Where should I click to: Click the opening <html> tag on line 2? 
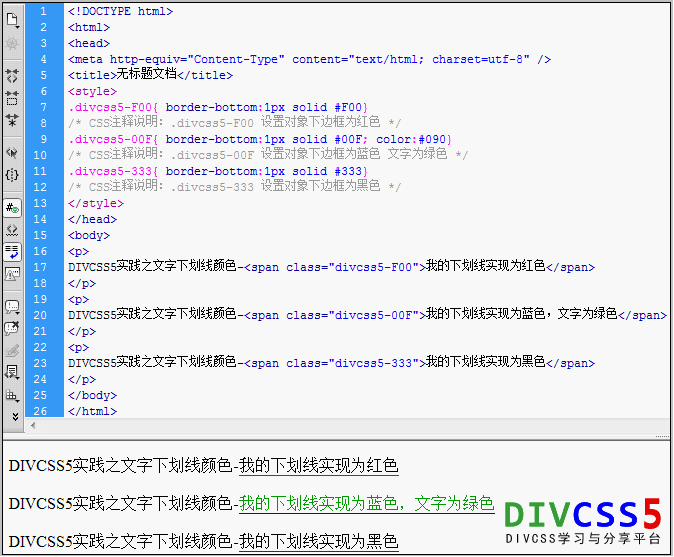point(89,28)
